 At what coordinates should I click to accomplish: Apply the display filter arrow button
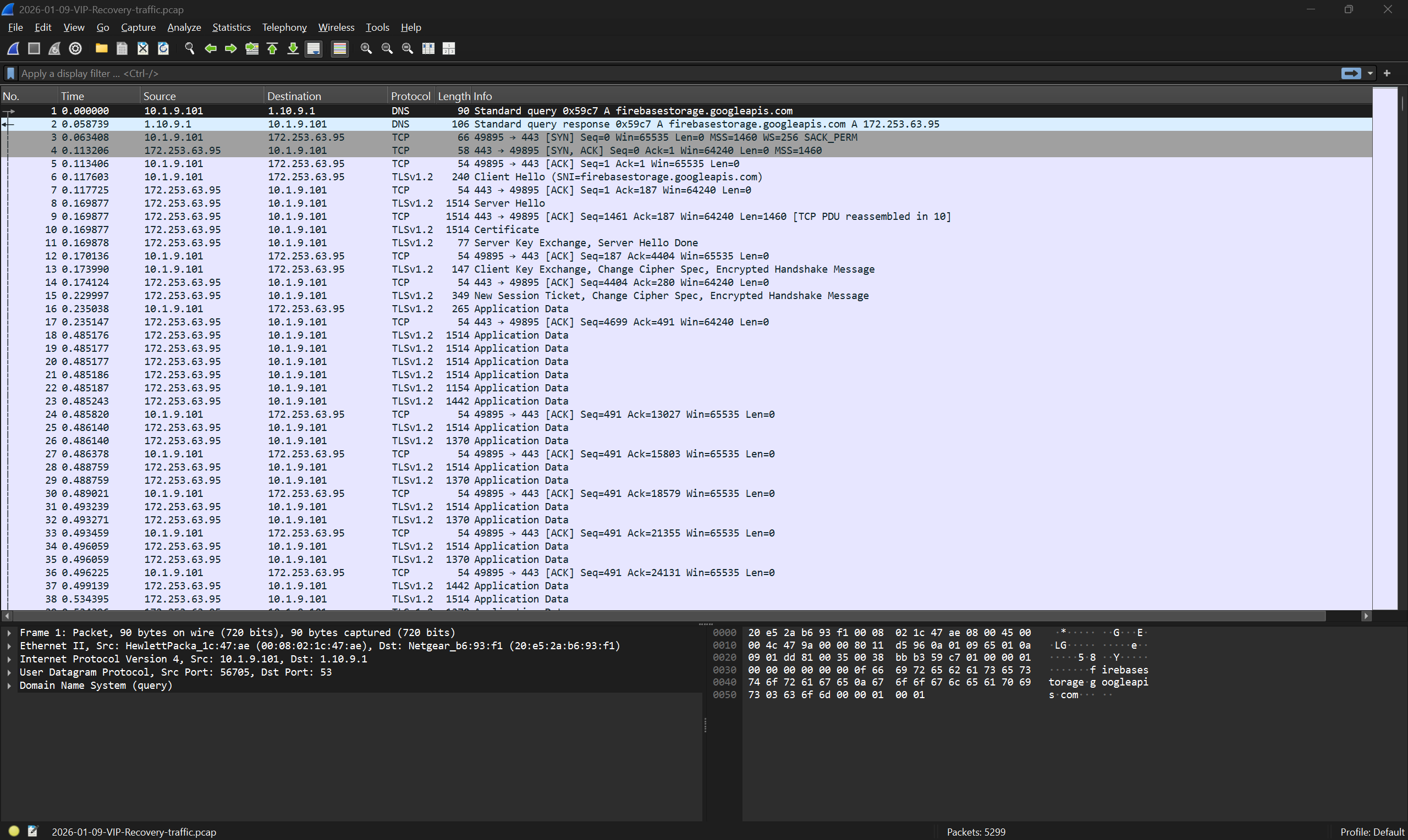(x=1351, y=74)
